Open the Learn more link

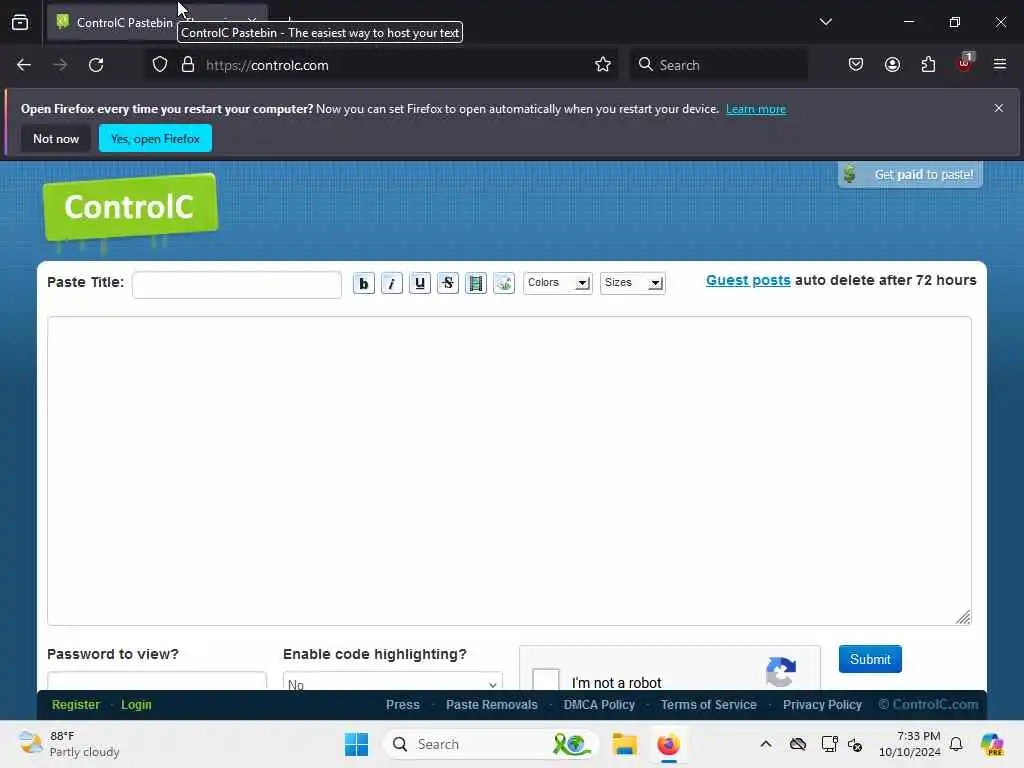pos(756,109)
